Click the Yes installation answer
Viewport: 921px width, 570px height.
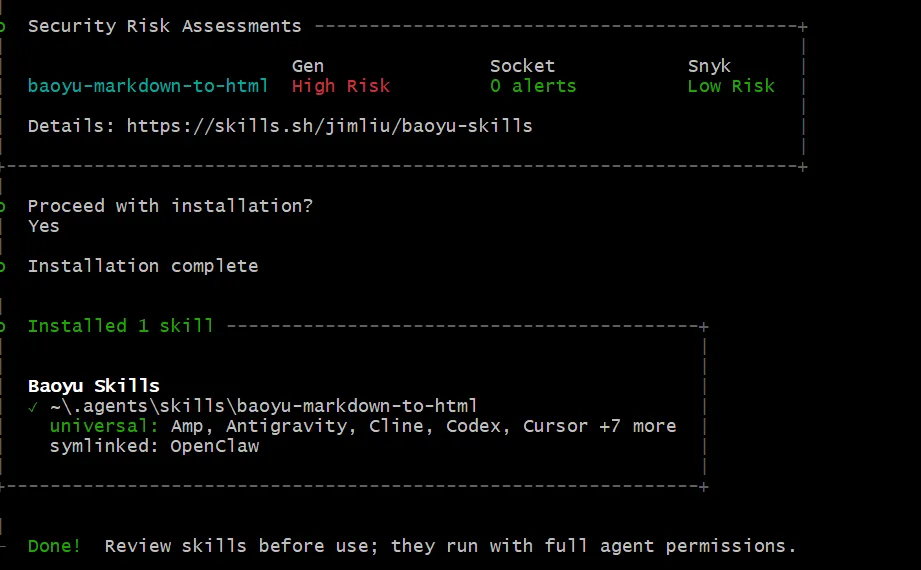43,226
